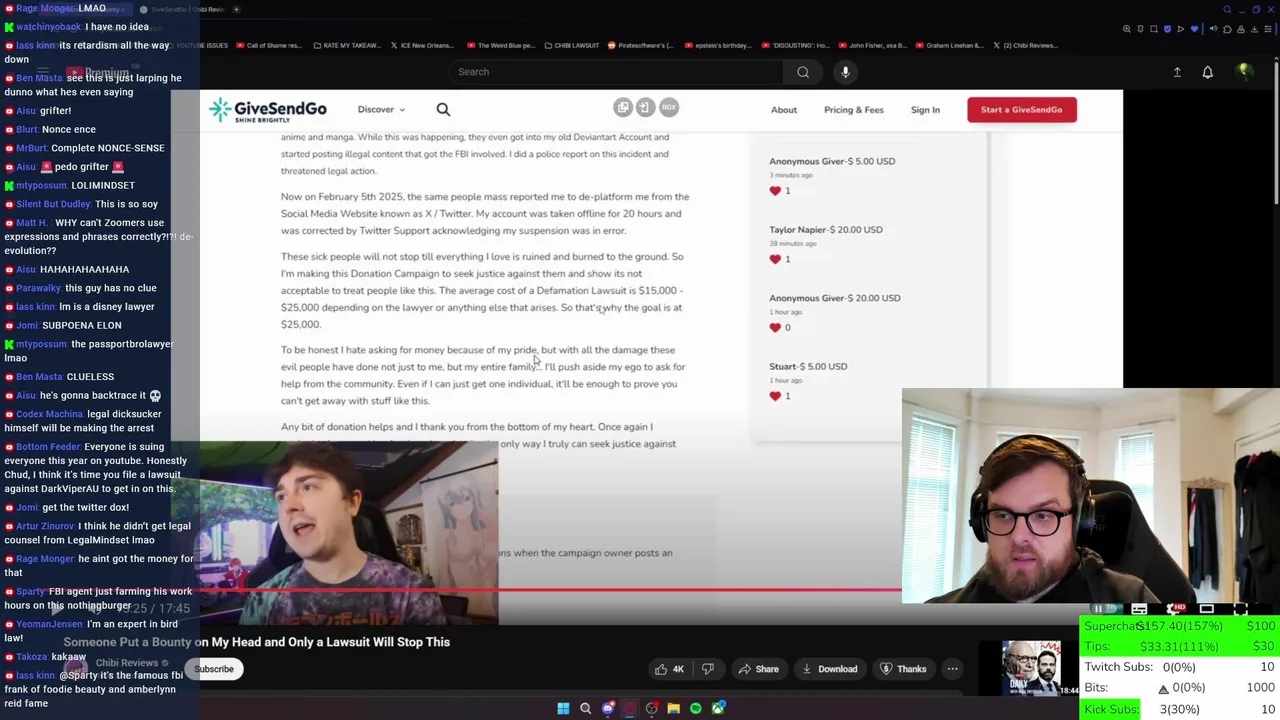
Task: Expand the Discover dropdown menu
Action: coord(381,110)
